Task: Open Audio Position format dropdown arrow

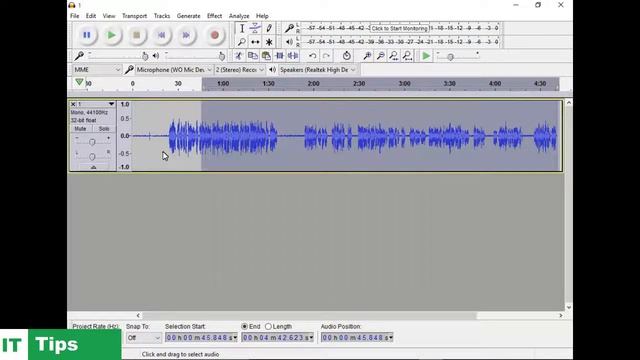Action: pos(391,338)
